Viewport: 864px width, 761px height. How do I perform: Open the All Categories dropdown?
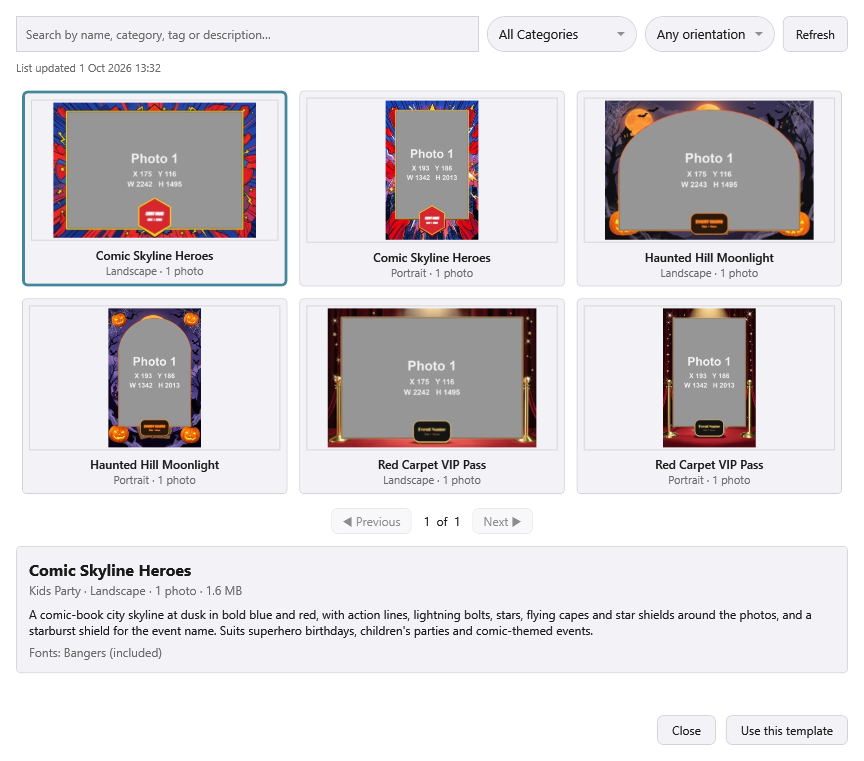point(561,34)
